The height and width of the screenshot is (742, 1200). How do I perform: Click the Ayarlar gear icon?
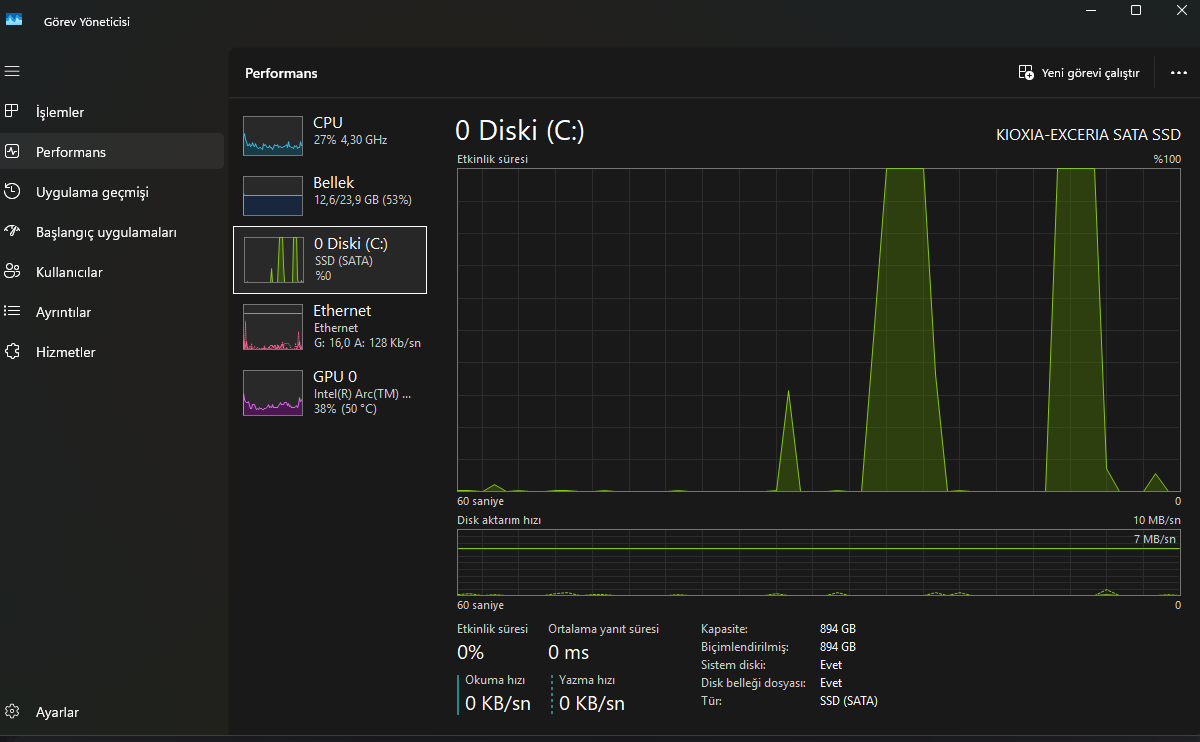pos(12,712)
